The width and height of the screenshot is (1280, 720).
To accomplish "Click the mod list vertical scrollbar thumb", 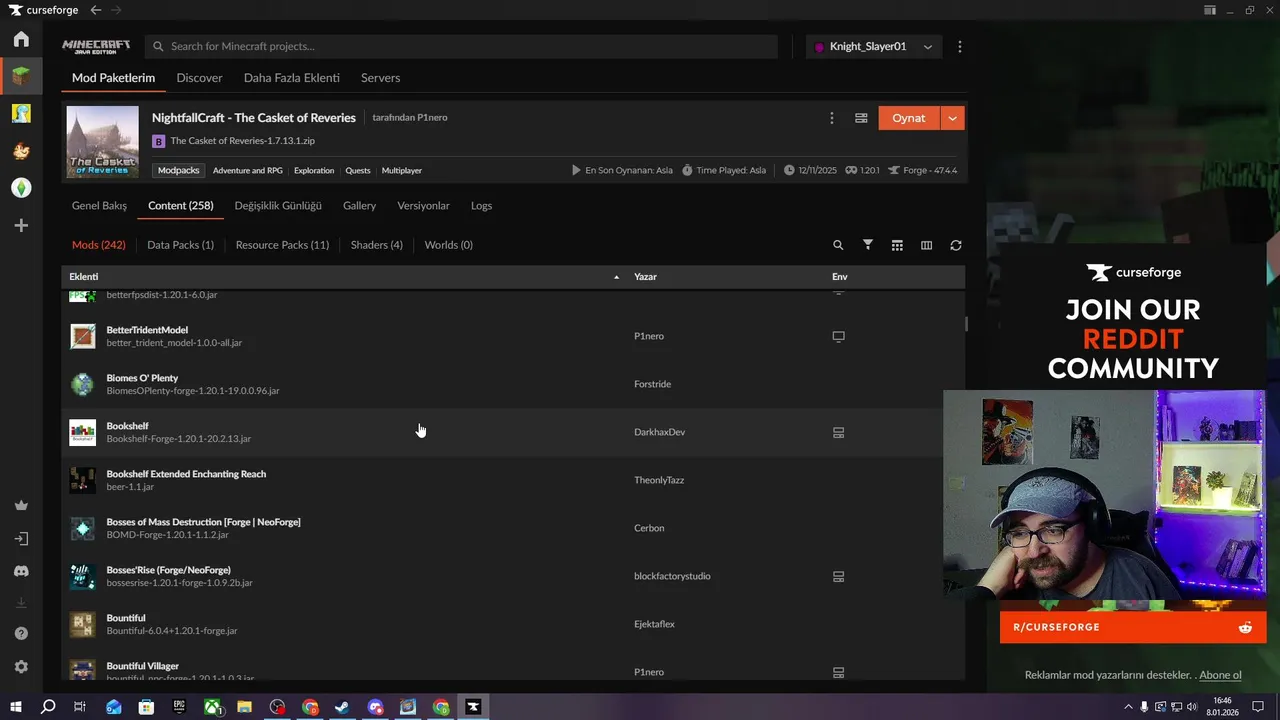I will (966, 324).
